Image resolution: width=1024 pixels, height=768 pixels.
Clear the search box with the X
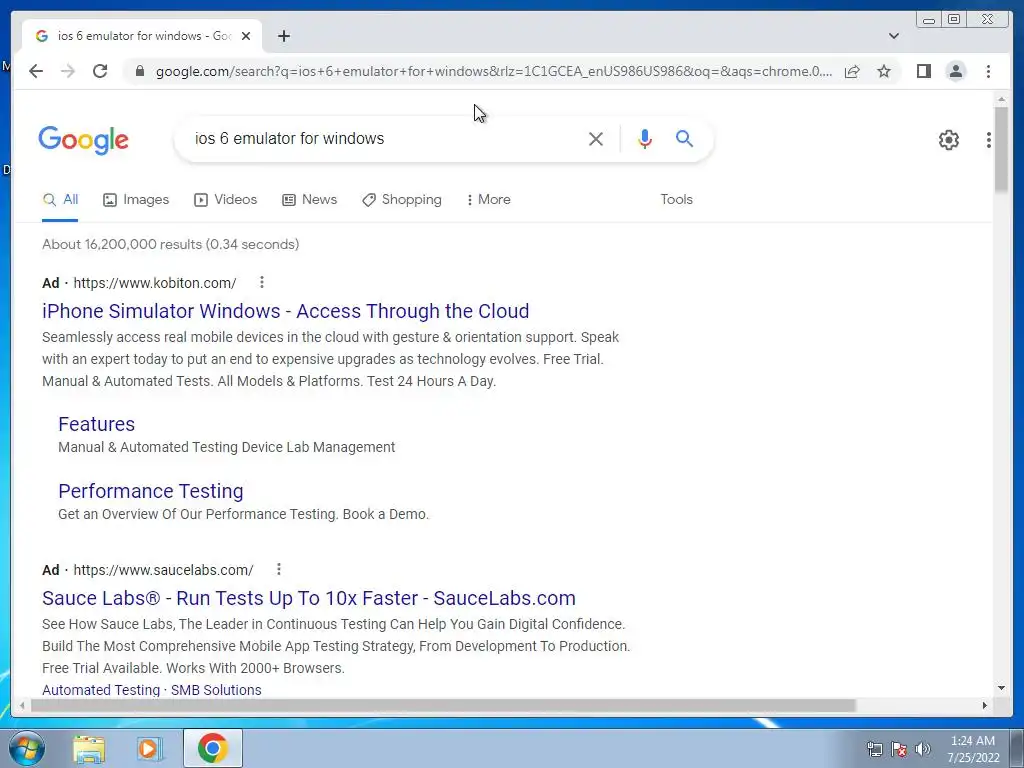tap(596, 138)
